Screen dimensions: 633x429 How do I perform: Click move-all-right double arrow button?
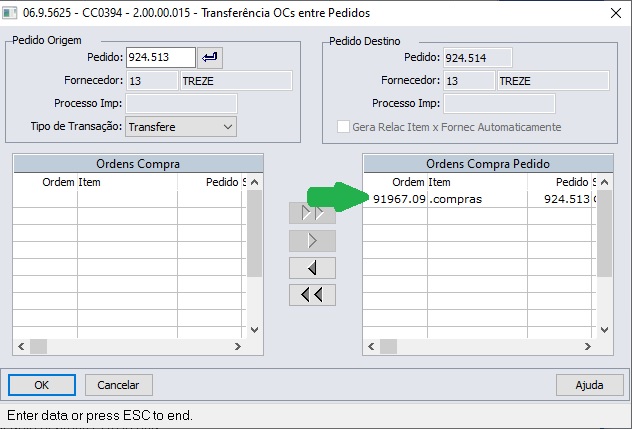pyautogui.click(x=312, y=213)
